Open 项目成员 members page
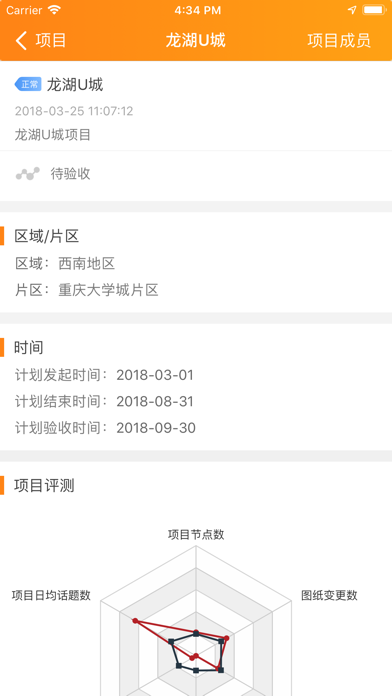This screenshot has width=392, height=696. [x=339, y=40]
